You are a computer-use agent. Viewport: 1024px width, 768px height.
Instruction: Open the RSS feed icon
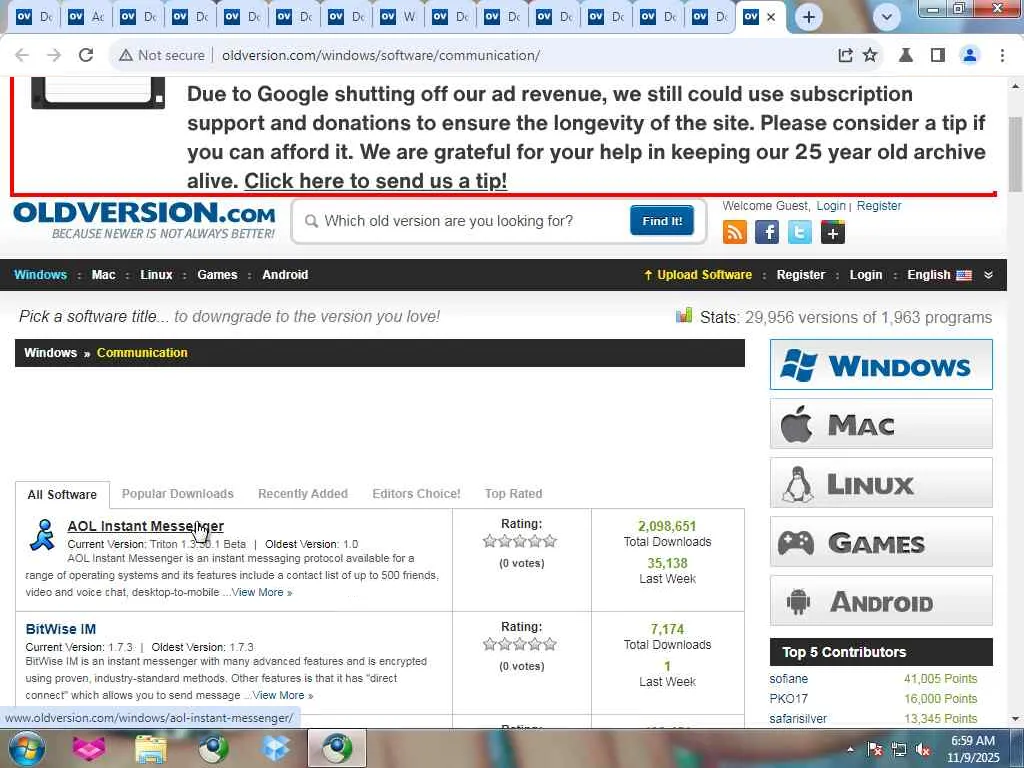(x=735, y=232)
